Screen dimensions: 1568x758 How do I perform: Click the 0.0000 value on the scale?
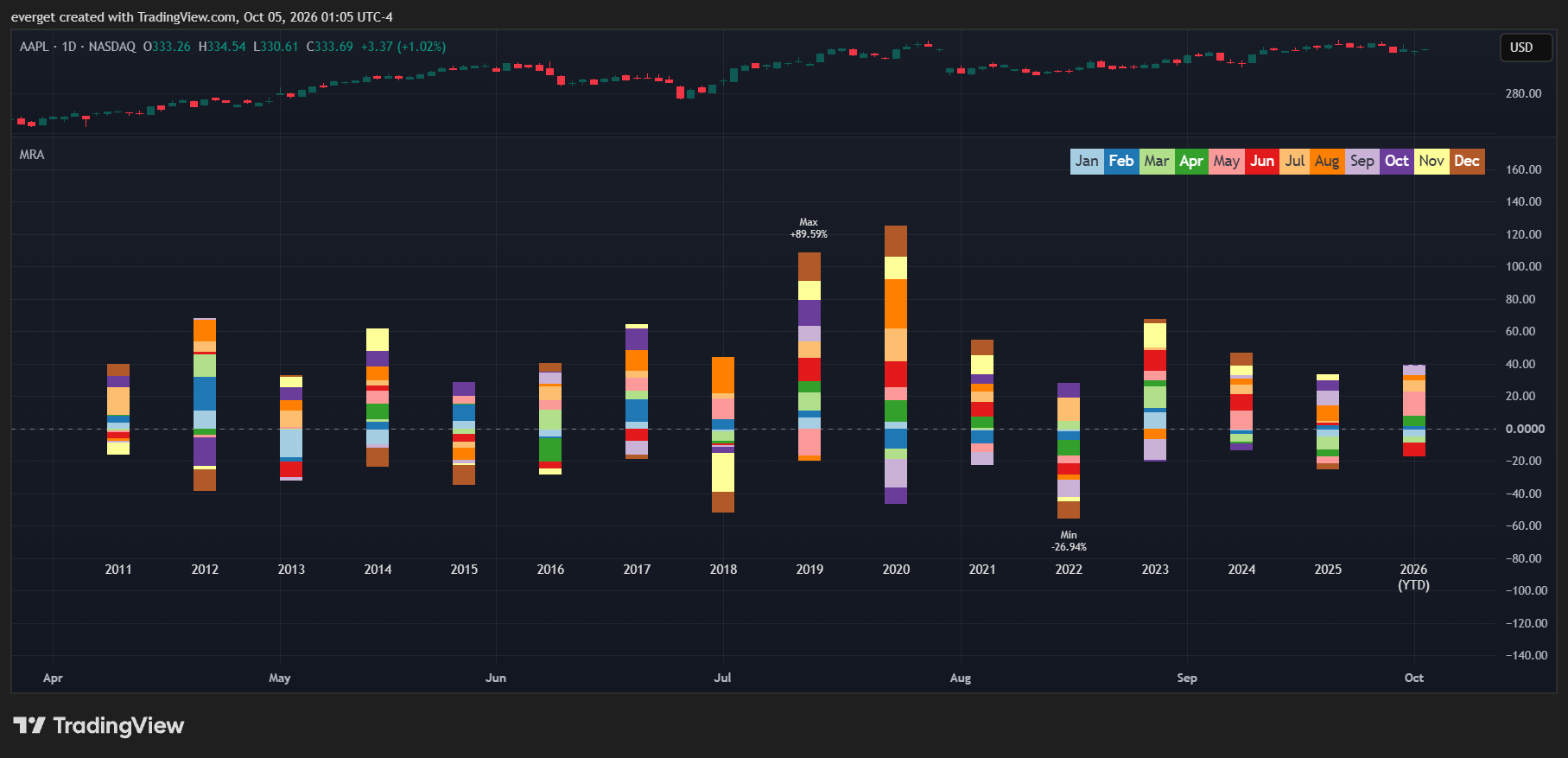point(1525,429)
